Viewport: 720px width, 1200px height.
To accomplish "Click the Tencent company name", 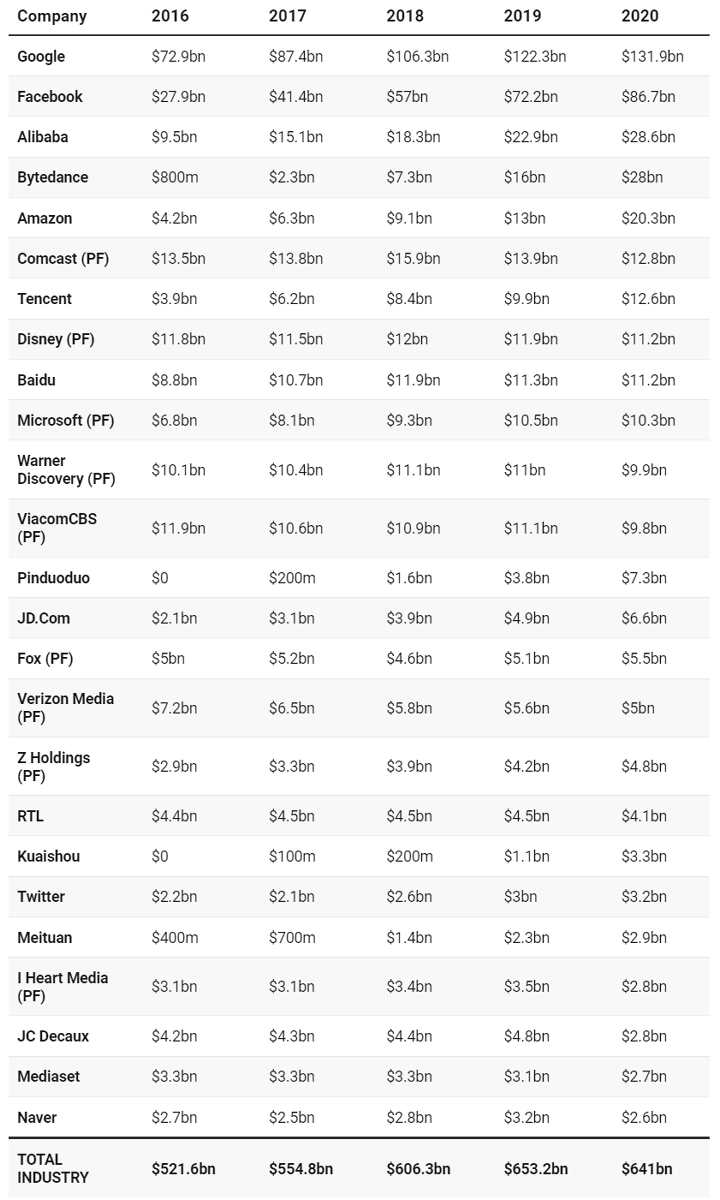I will [45, 298].
